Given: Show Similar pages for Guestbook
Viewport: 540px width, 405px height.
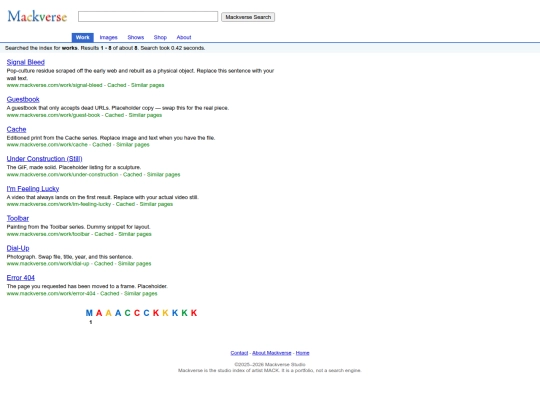Looking at the screenshot, I should (x=145, y=115).
